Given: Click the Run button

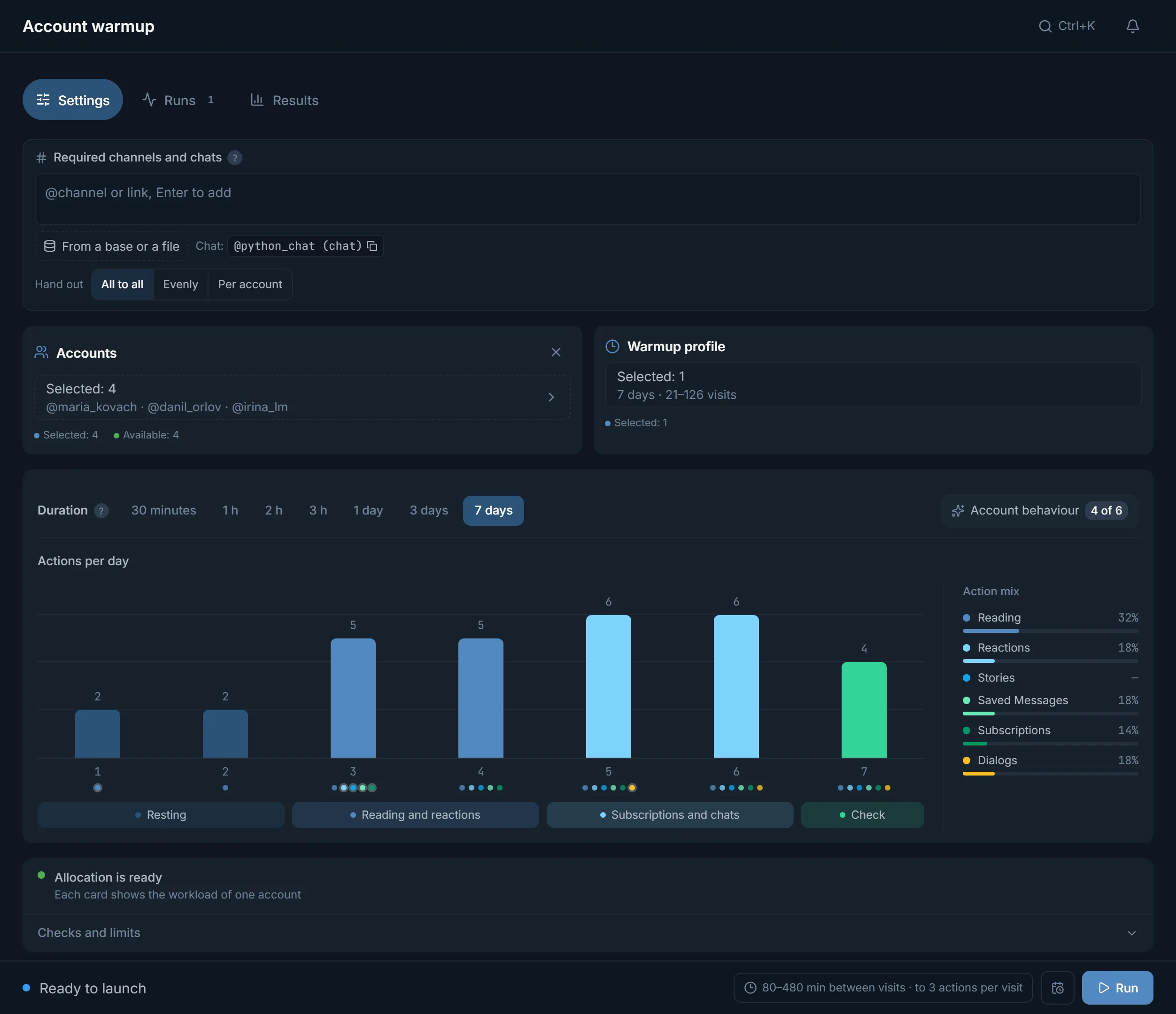Looking at the screenshot, I should (1117, 987).
